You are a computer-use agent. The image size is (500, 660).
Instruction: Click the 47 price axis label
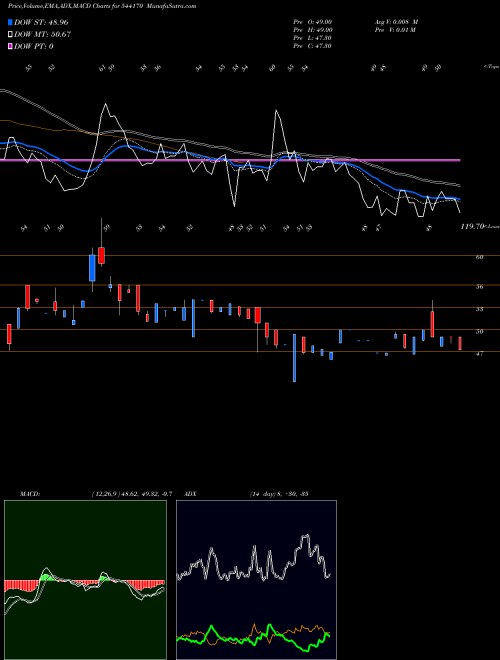pos(479,354)
